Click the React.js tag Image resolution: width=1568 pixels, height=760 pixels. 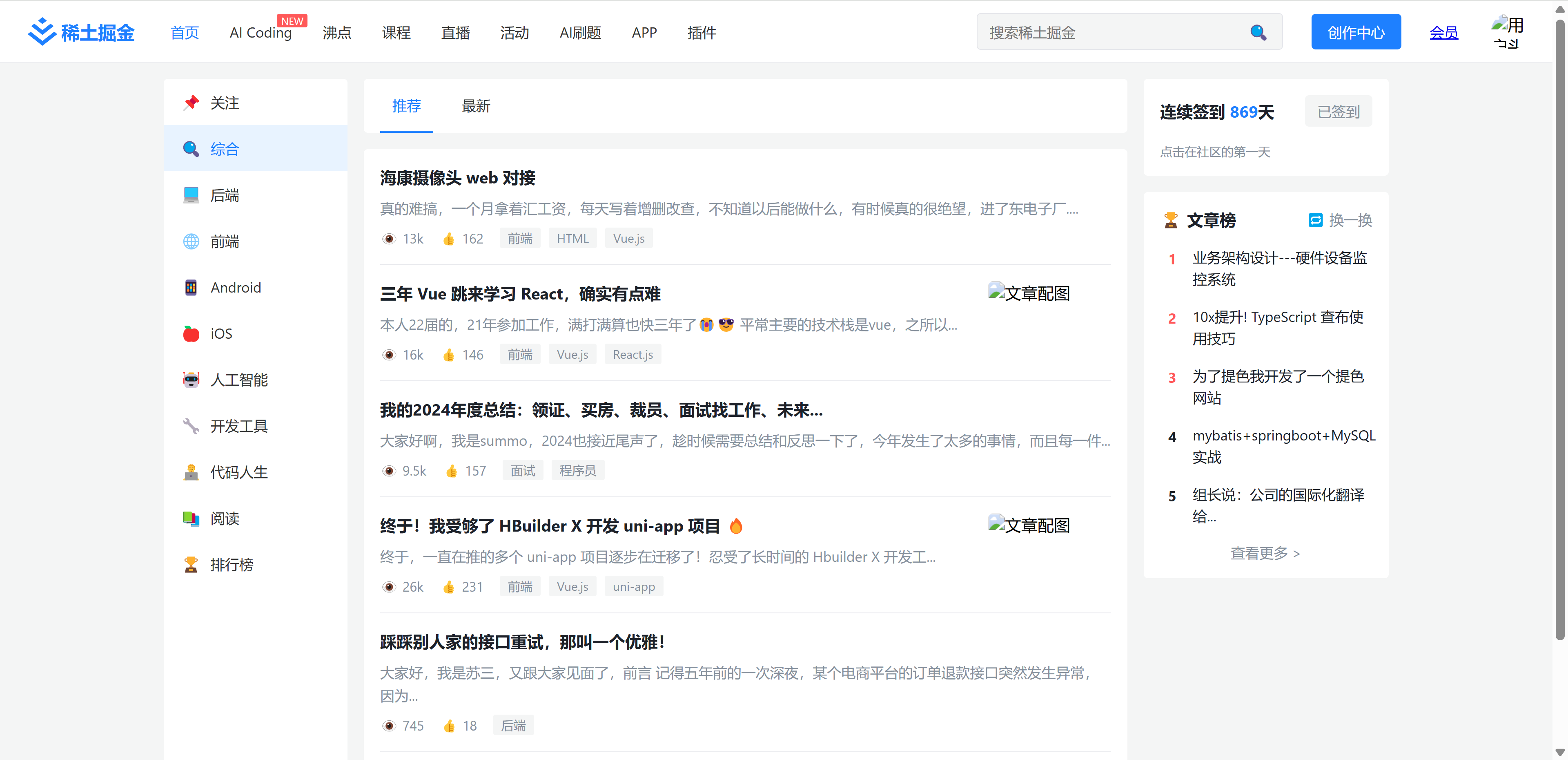pyautogui.click(x=633, y=355)
